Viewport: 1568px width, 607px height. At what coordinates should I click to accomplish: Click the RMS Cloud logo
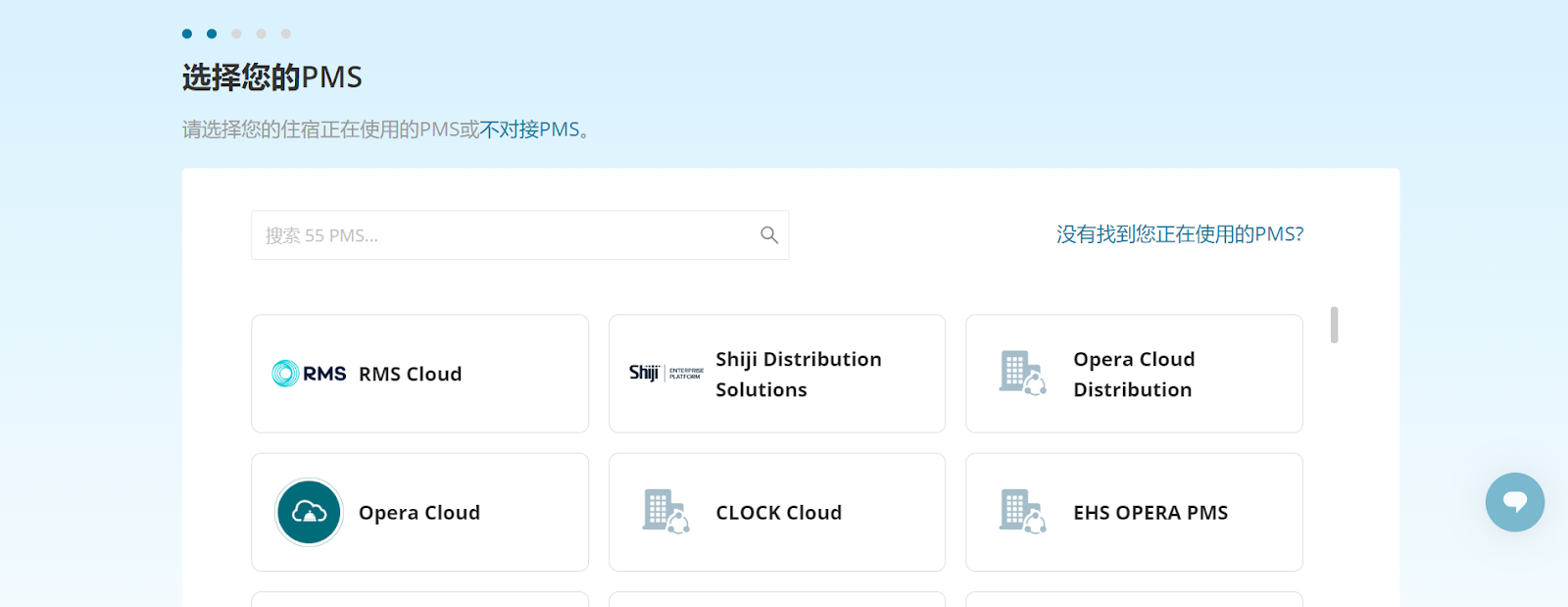309,374
